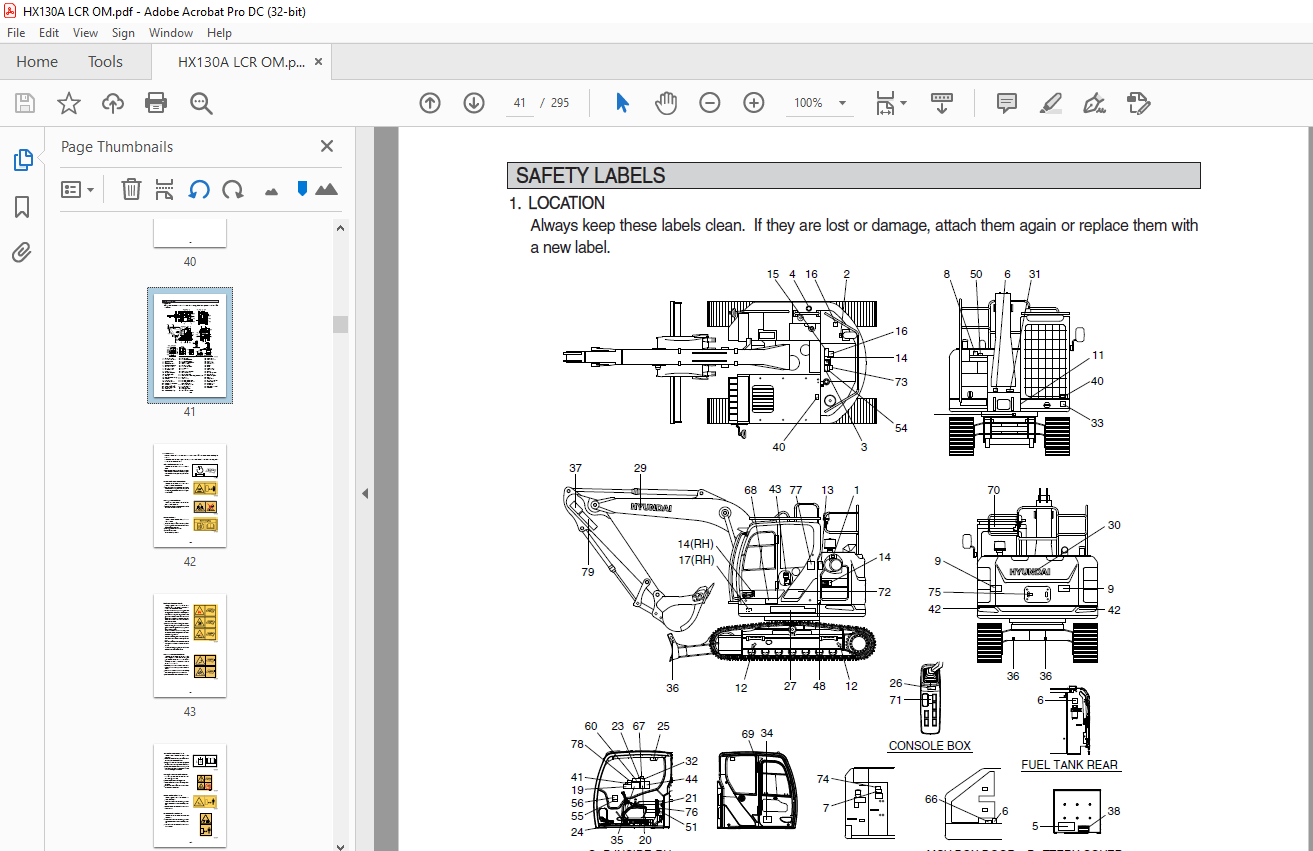Image resolution: width=1313 pixels, height=851 pixels.
Task: Select the page 42 thumbnail
Action: 190,496
